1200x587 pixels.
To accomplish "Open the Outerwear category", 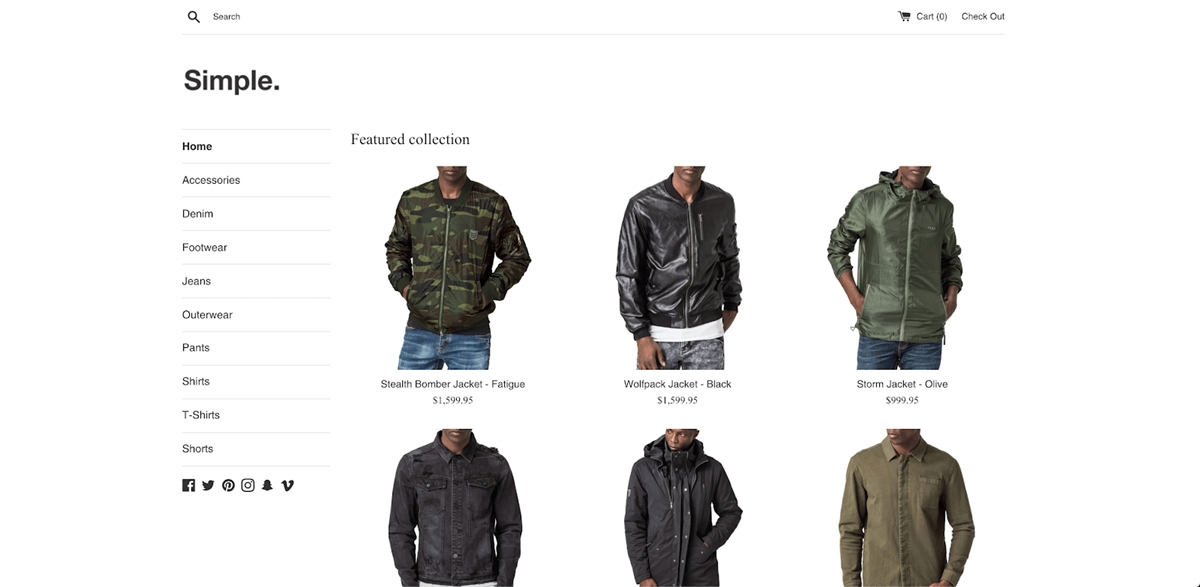I will click(x=207, y=314).
